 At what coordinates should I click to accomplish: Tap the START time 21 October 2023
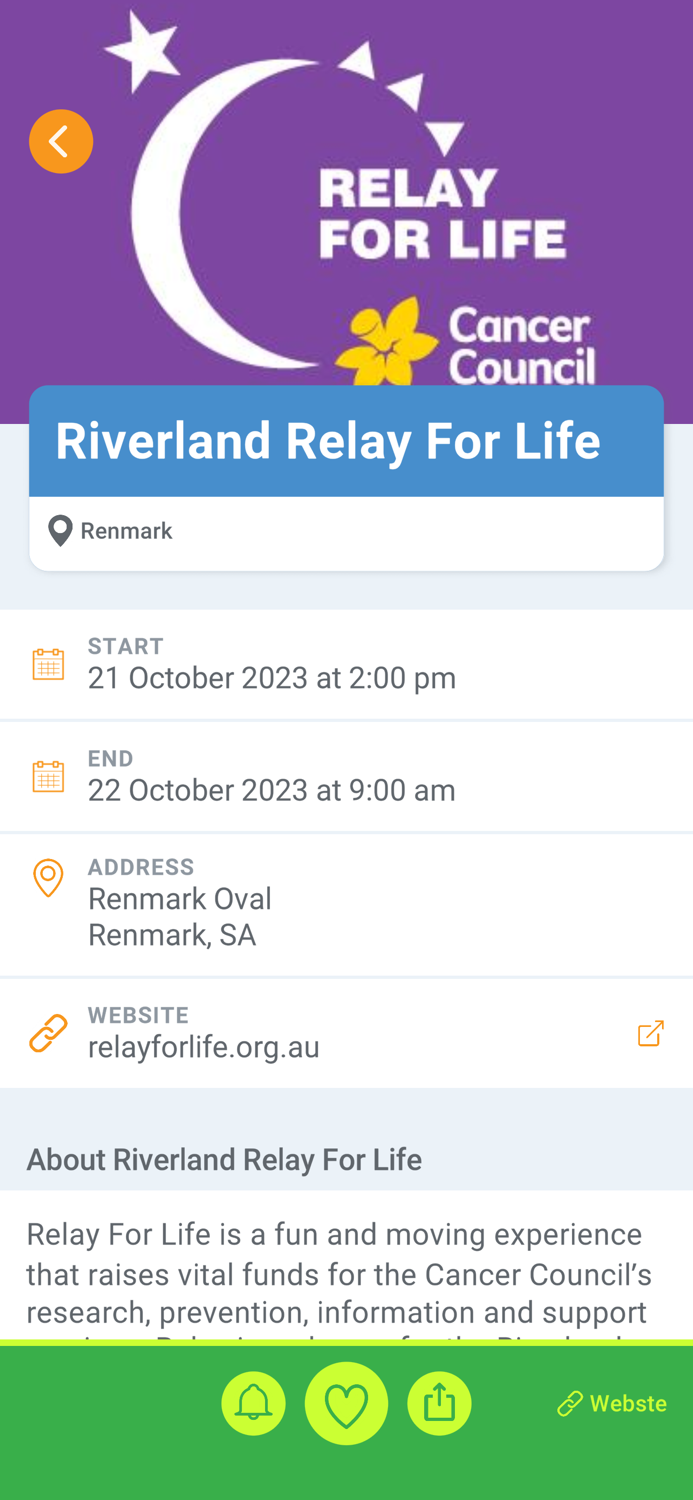point(272,678)
